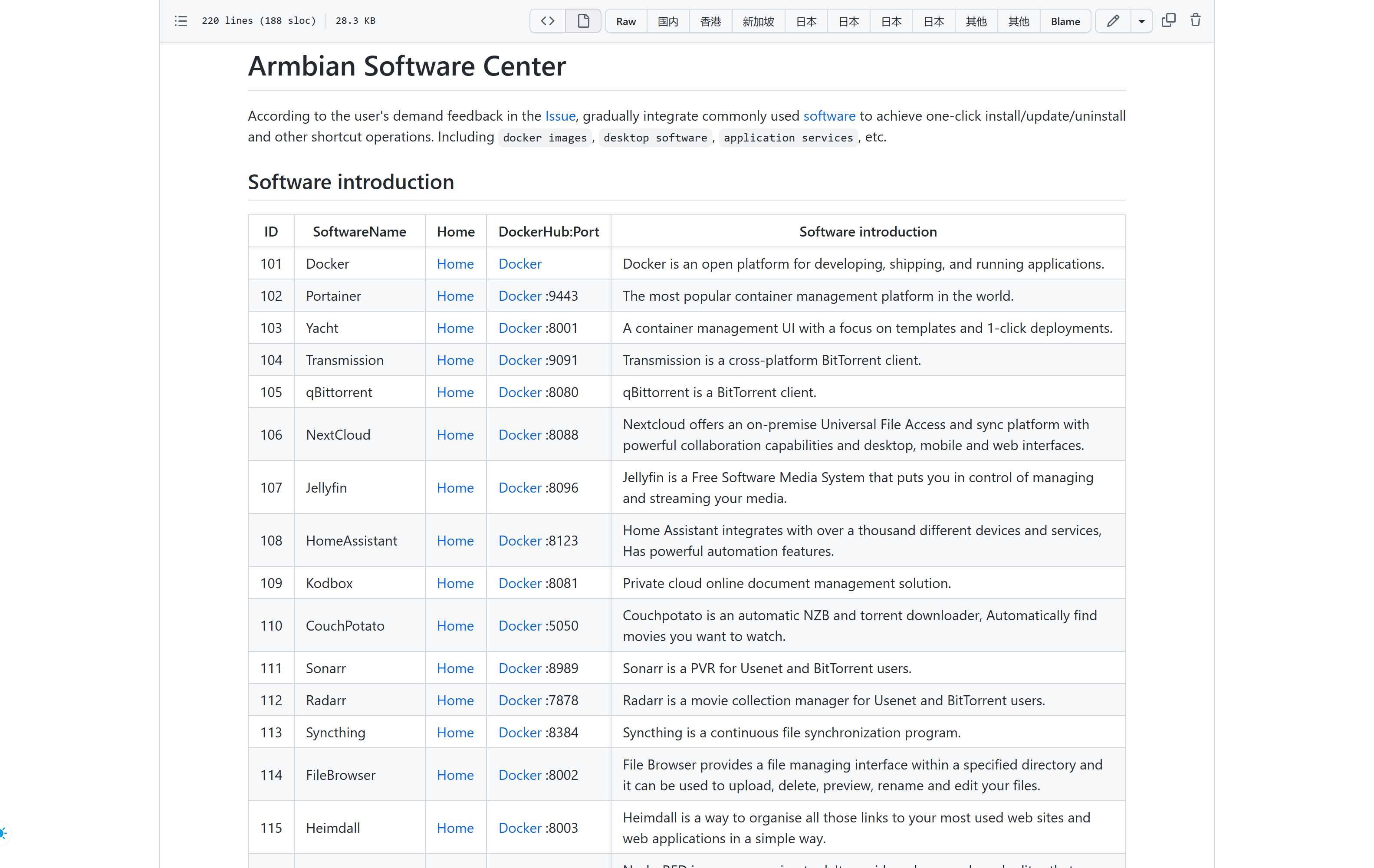Viewport: 1374px width, 868px height.
Task: Open the table of contents outline icon
Action: pos(181,21)
